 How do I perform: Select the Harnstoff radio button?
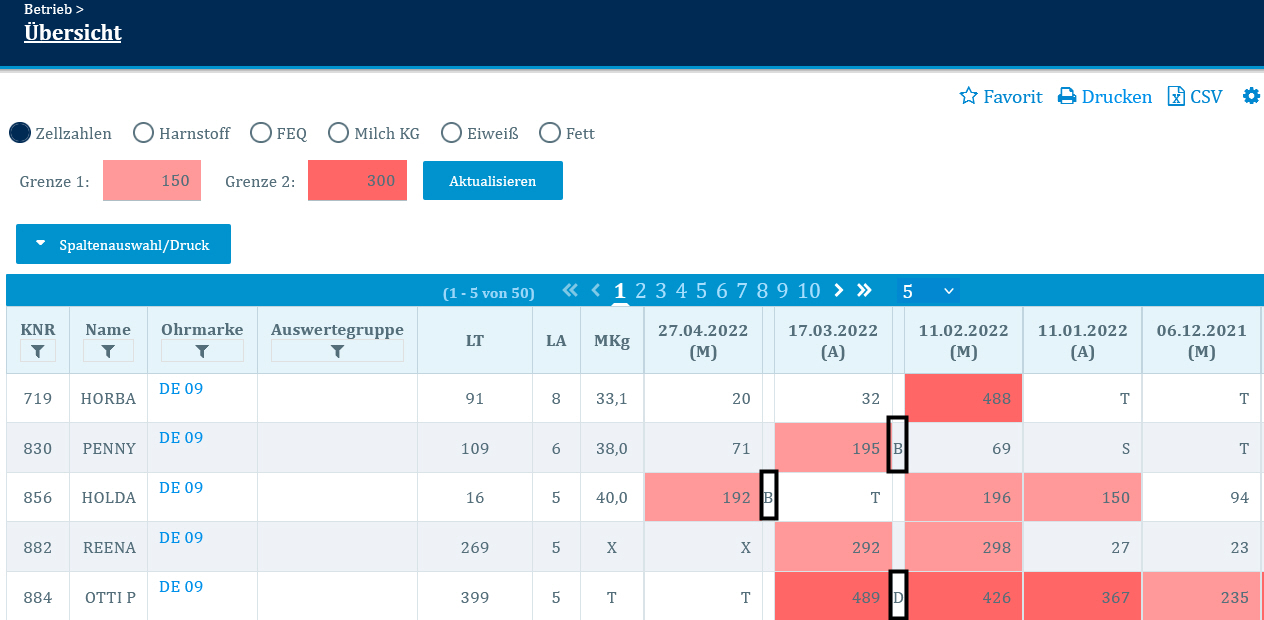pyautogui.click(x=144, y=133)
